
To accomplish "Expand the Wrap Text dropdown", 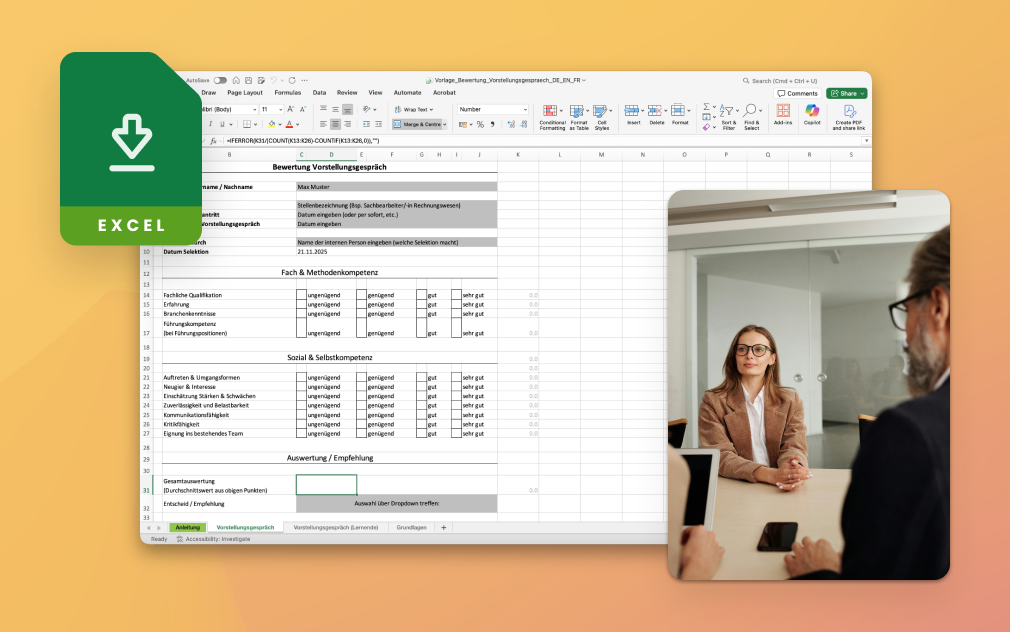I will 431,110.
